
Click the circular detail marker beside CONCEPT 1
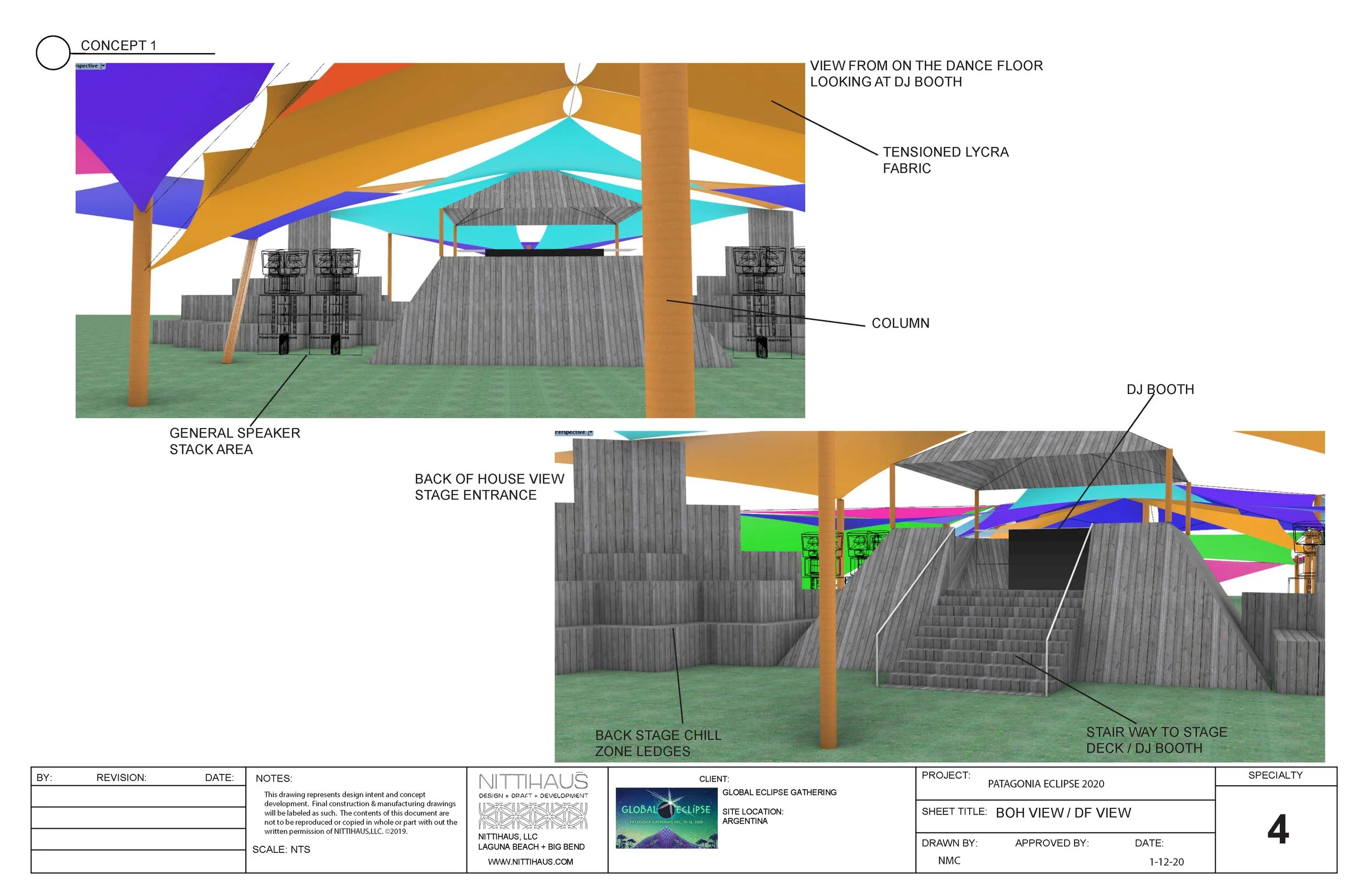tap(52, 50)
